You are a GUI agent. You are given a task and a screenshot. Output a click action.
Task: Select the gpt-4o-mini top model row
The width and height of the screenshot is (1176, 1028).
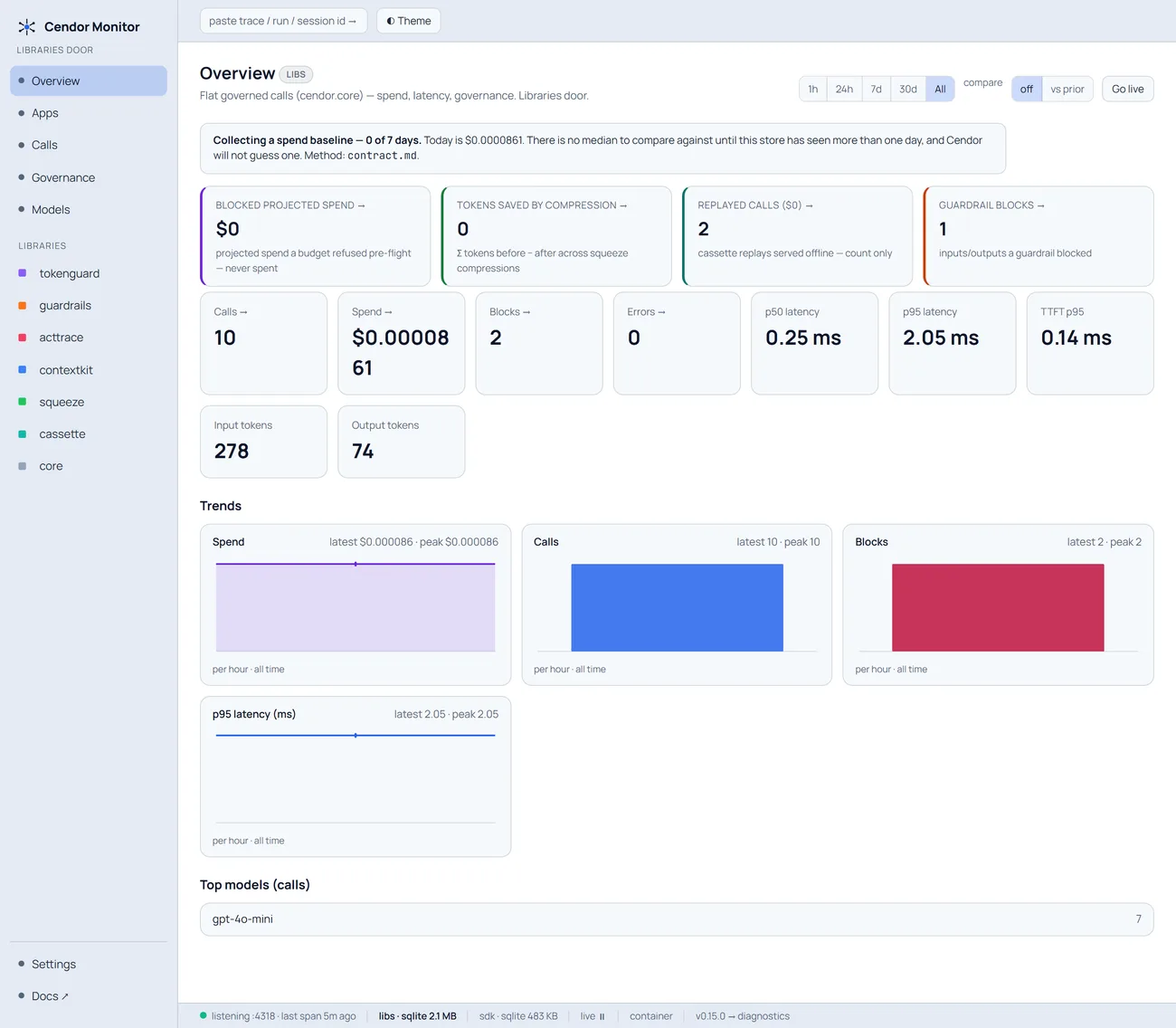coord(677,919)
